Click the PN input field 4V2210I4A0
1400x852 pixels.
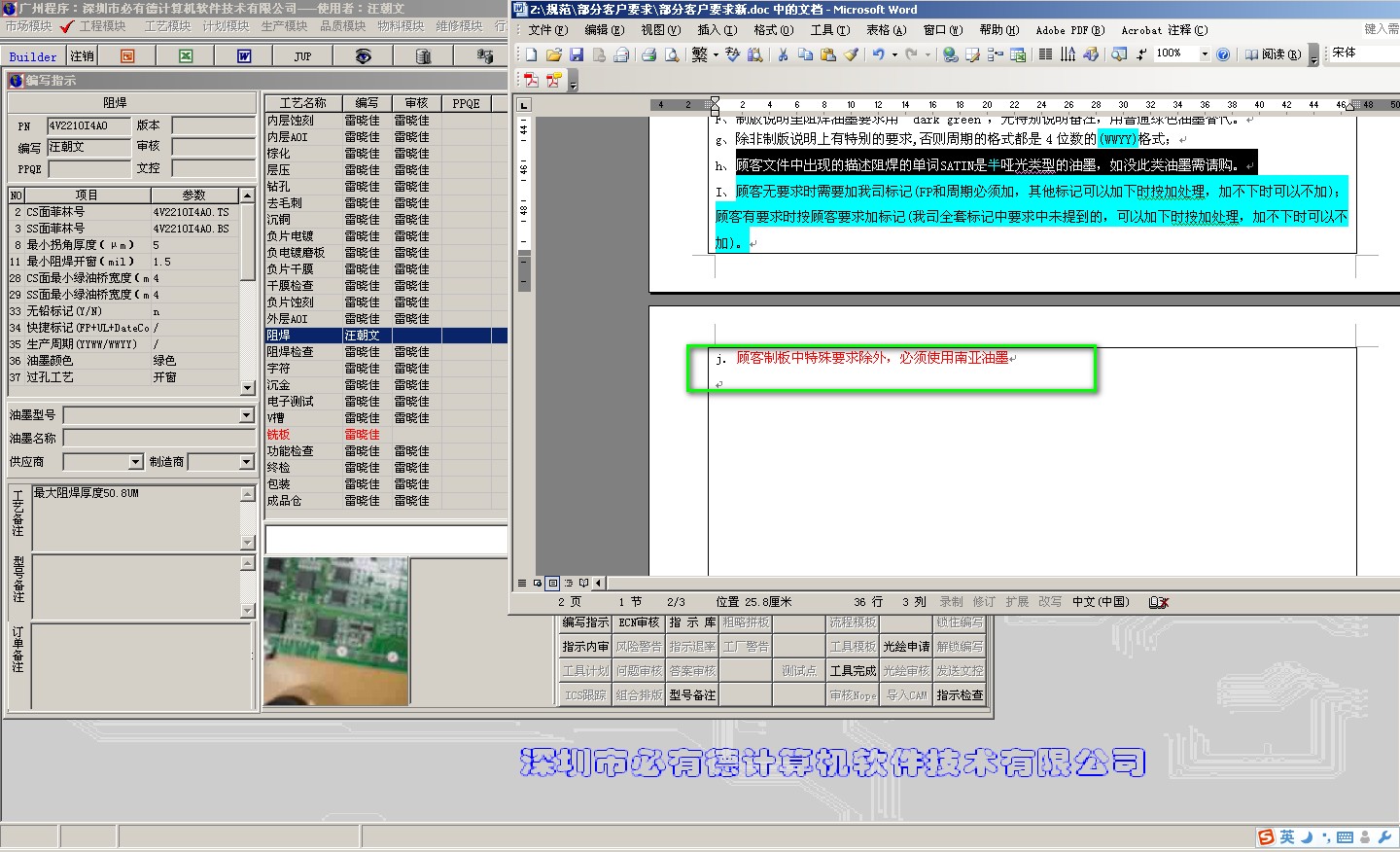[x=88, y=125]
